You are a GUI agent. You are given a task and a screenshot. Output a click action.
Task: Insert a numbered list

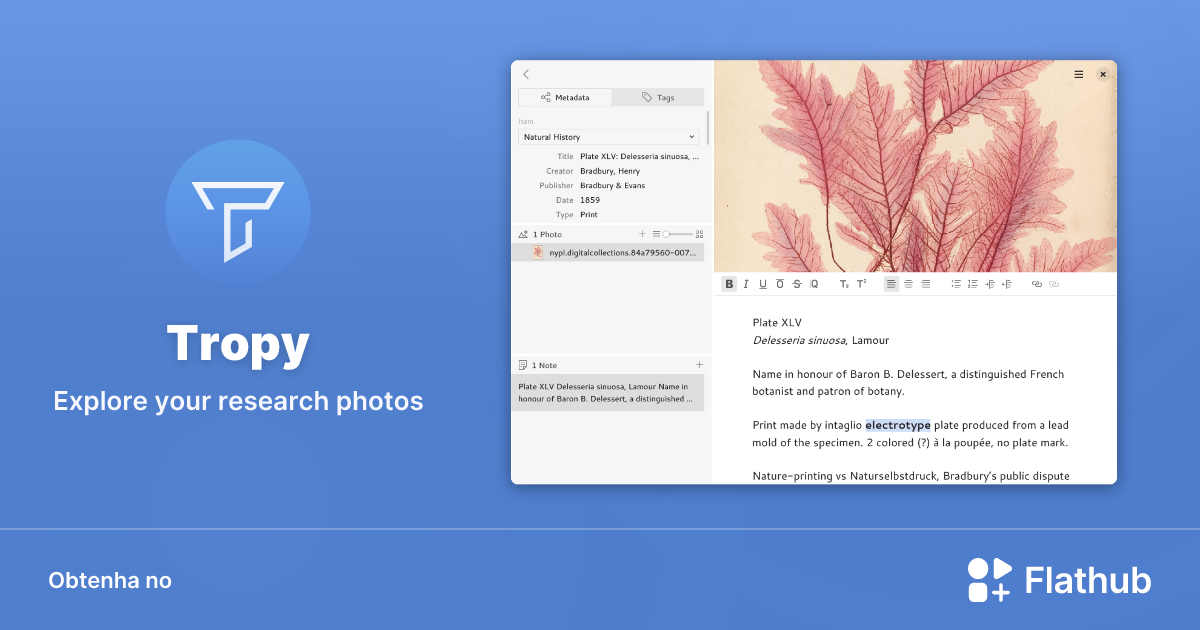pos(973,284)
